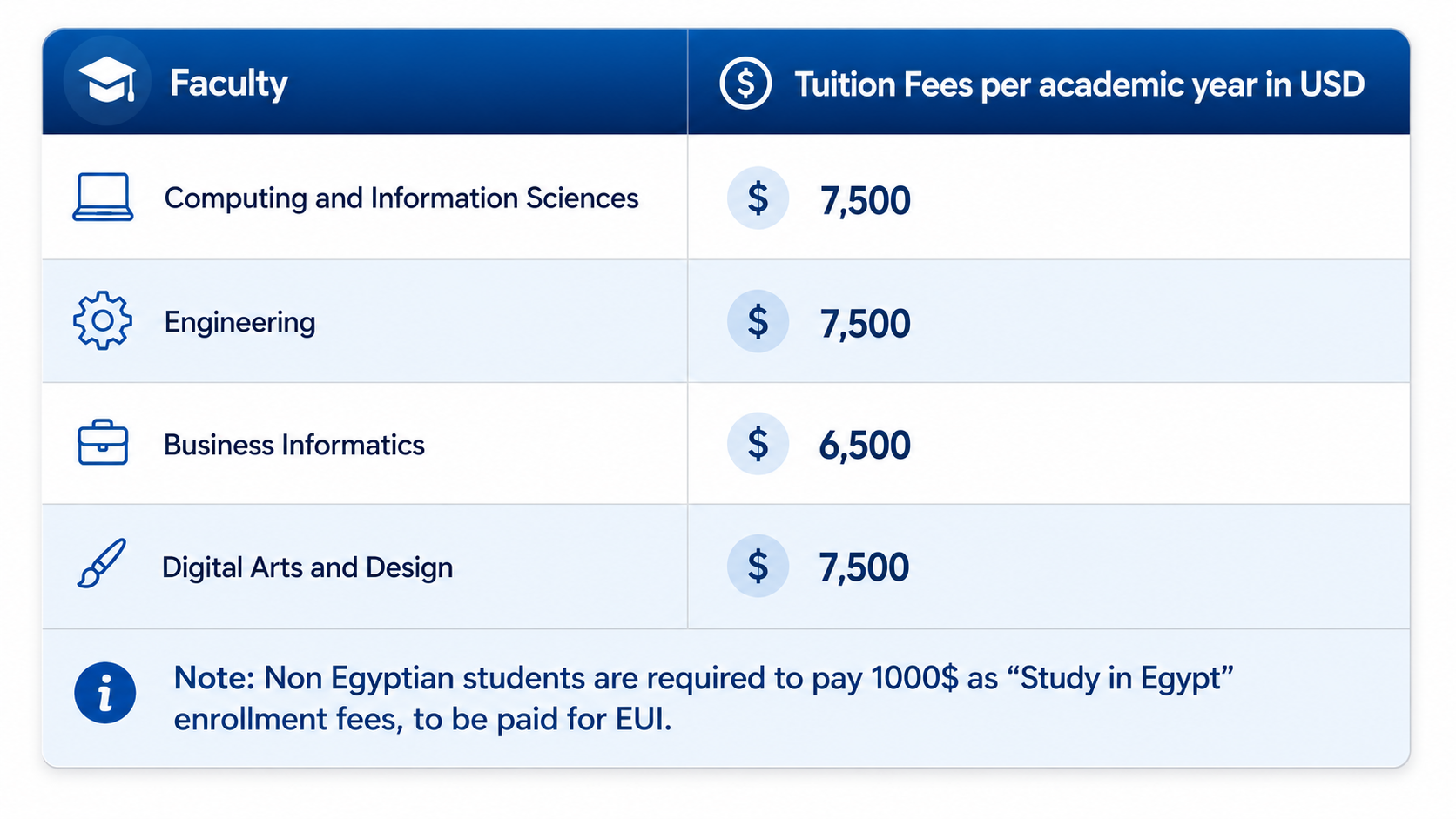
Task: Select the laptop icon for Computing
Action: tap(103, 198)
